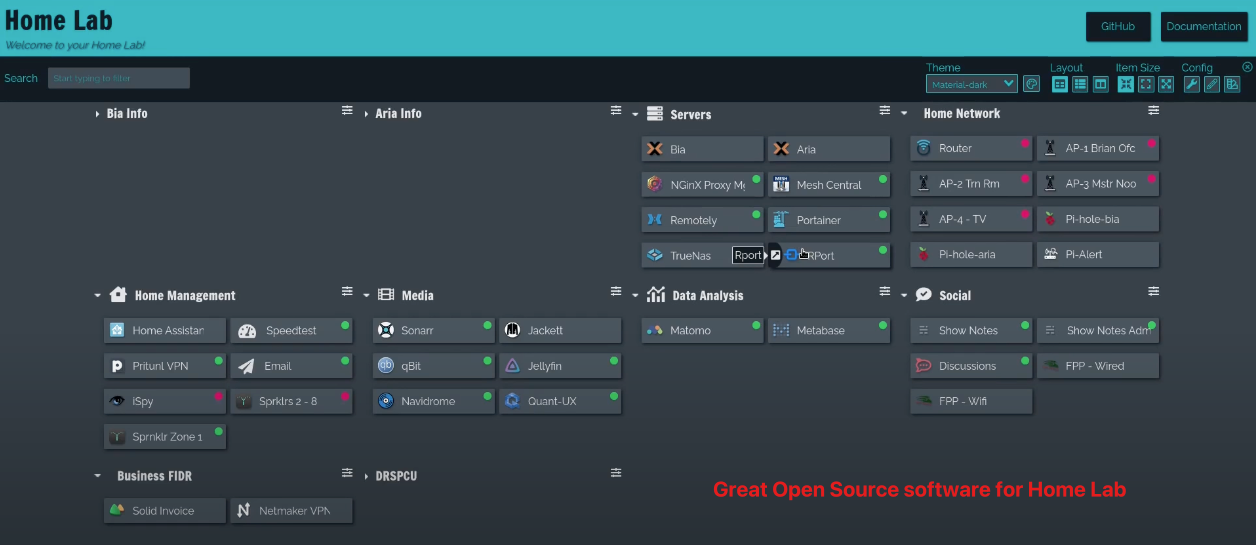The image size is (1256, 545).
Task: Open Home Network section options menu
Action: pyautogui.click(x=1153, y=110)
